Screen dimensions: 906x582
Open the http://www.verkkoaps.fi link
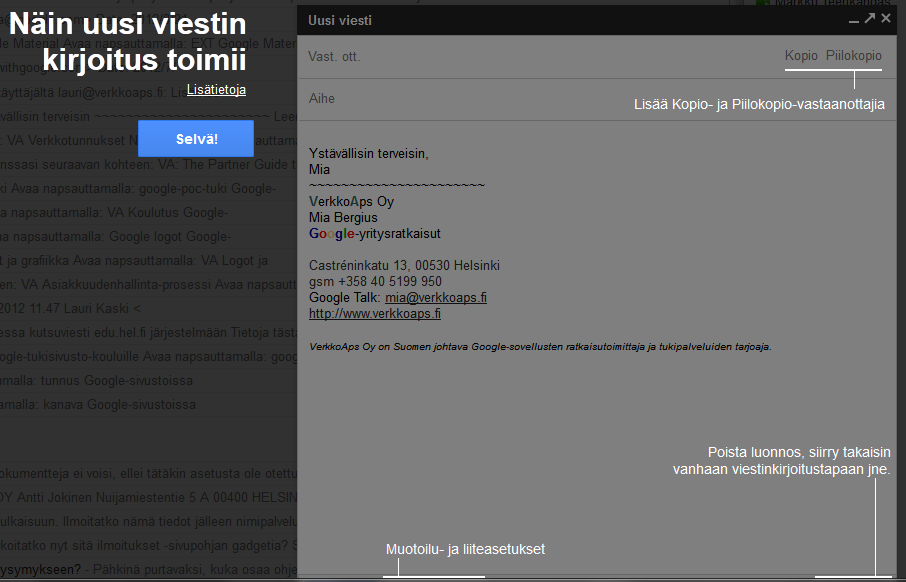tap(375, 313)
